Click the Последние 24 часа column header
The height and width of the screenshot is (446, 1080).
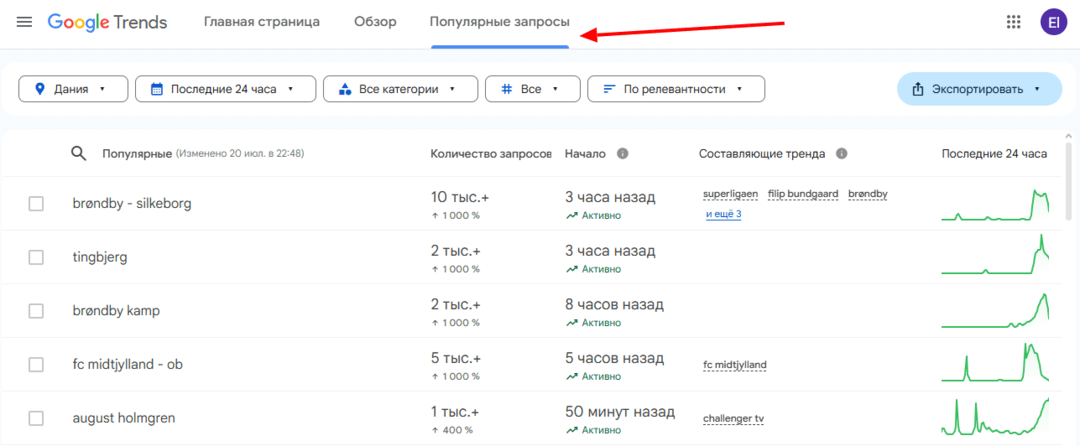pyautogui.click(x=994, y=153)
